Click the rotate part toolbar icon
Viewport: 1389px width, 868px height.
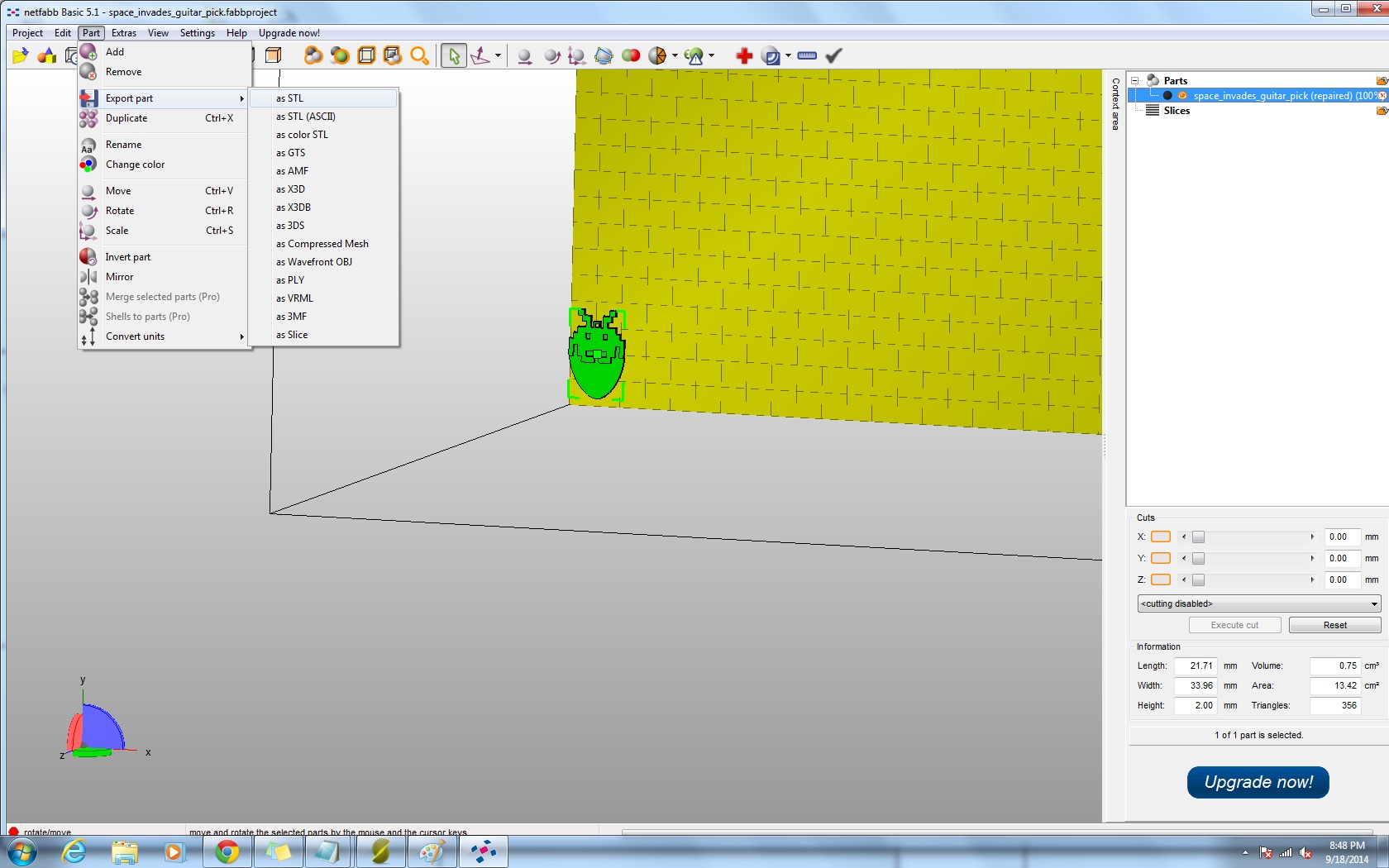coord(551,55)
